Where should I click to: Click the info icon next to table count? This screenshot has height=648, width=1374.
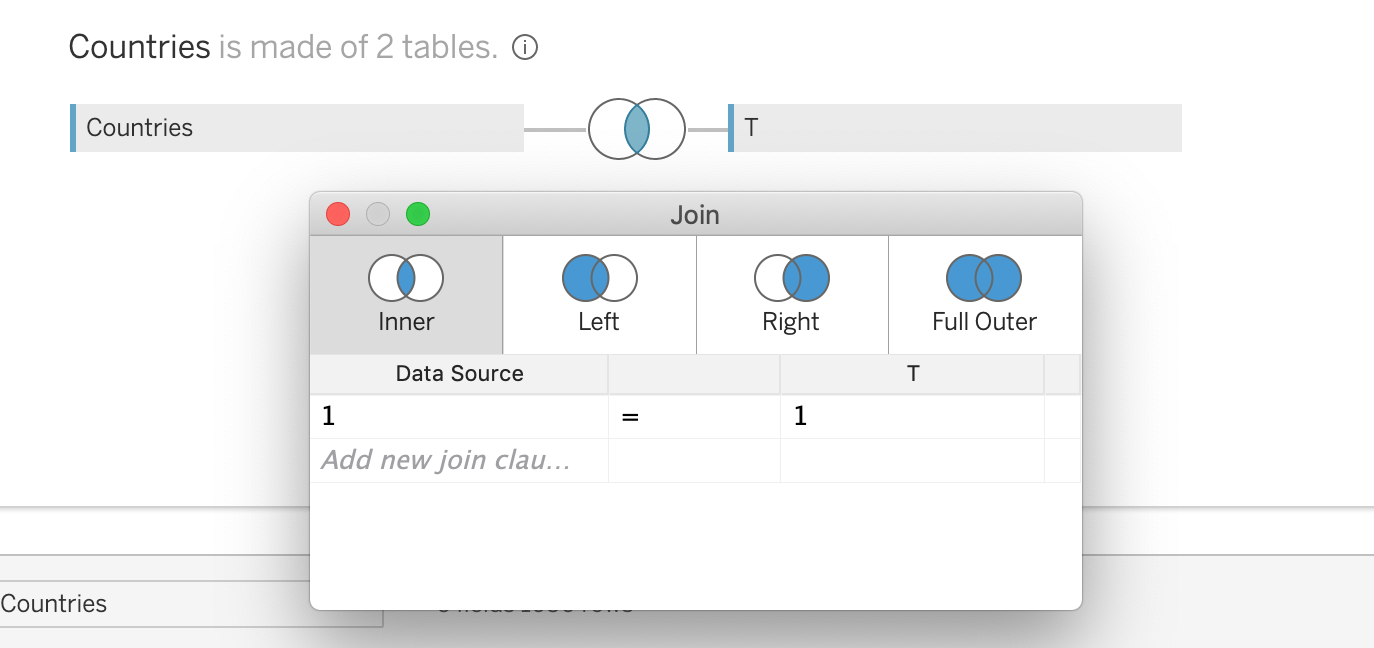tap(525, 47)
